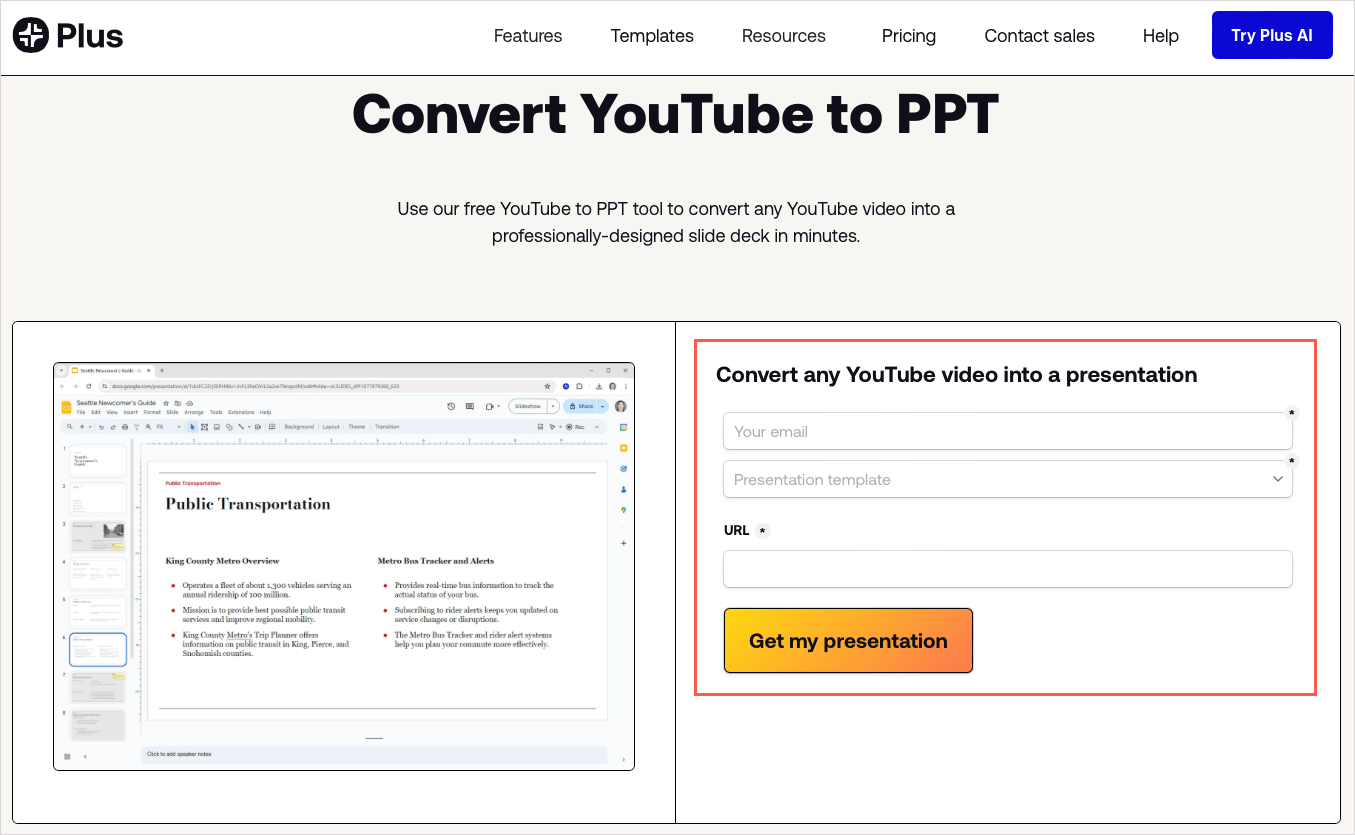Focus the Your email input field

1008,431
